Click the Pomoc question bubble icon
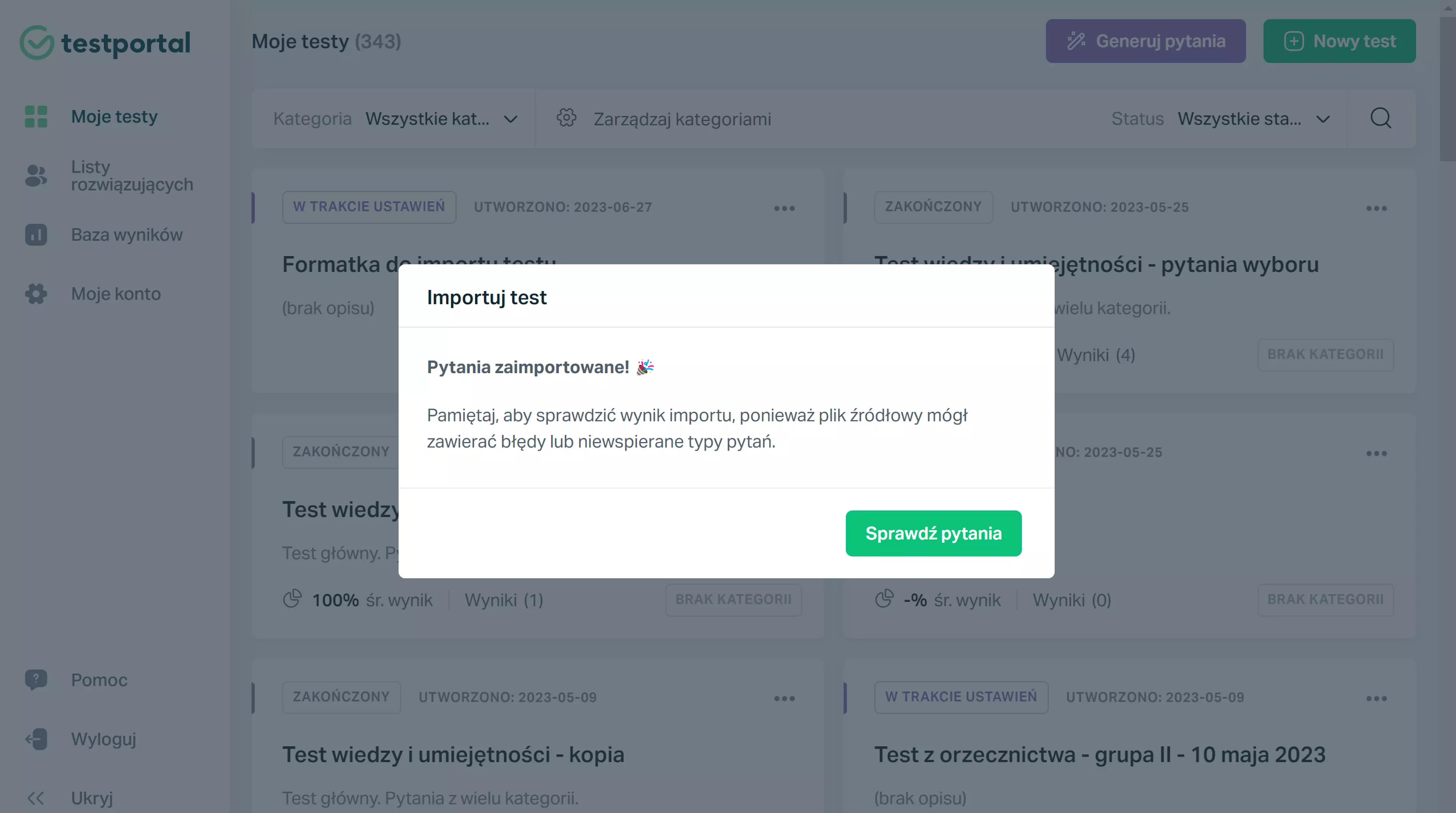 click(36, 679)
